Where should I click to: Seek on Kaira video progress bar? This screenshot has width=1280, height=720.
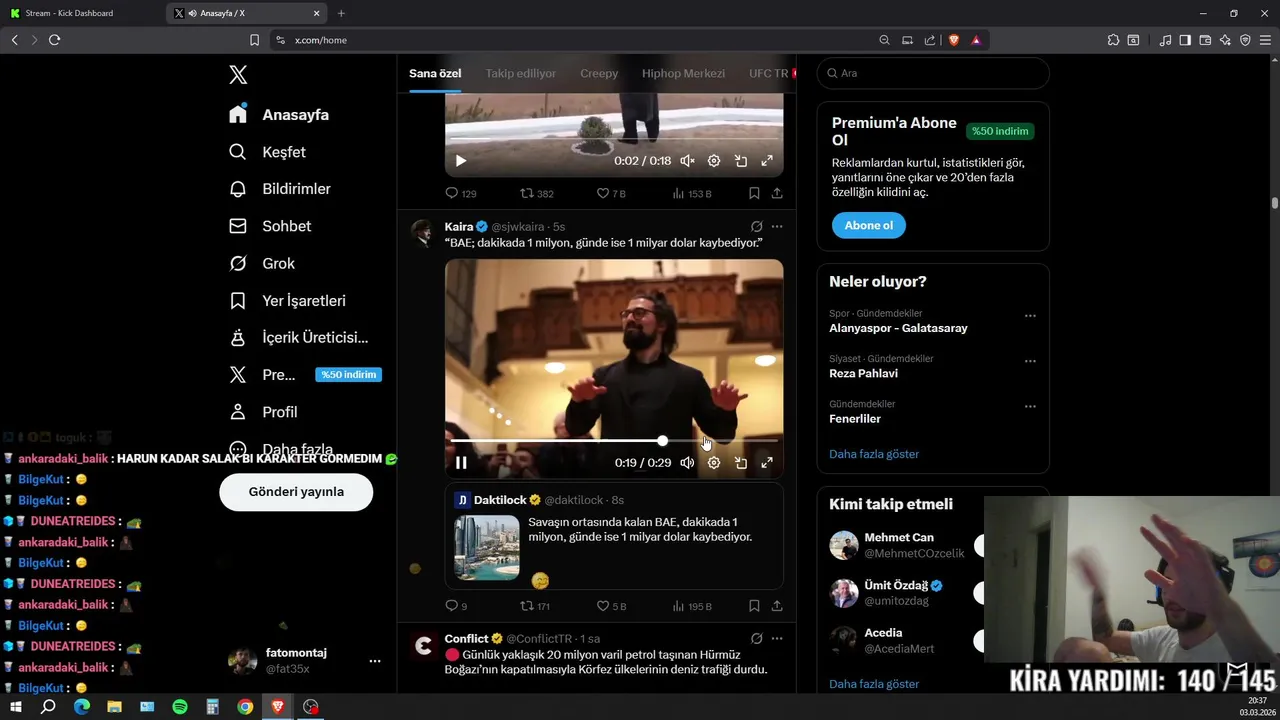pyautogui.click(x=614, y=441)
